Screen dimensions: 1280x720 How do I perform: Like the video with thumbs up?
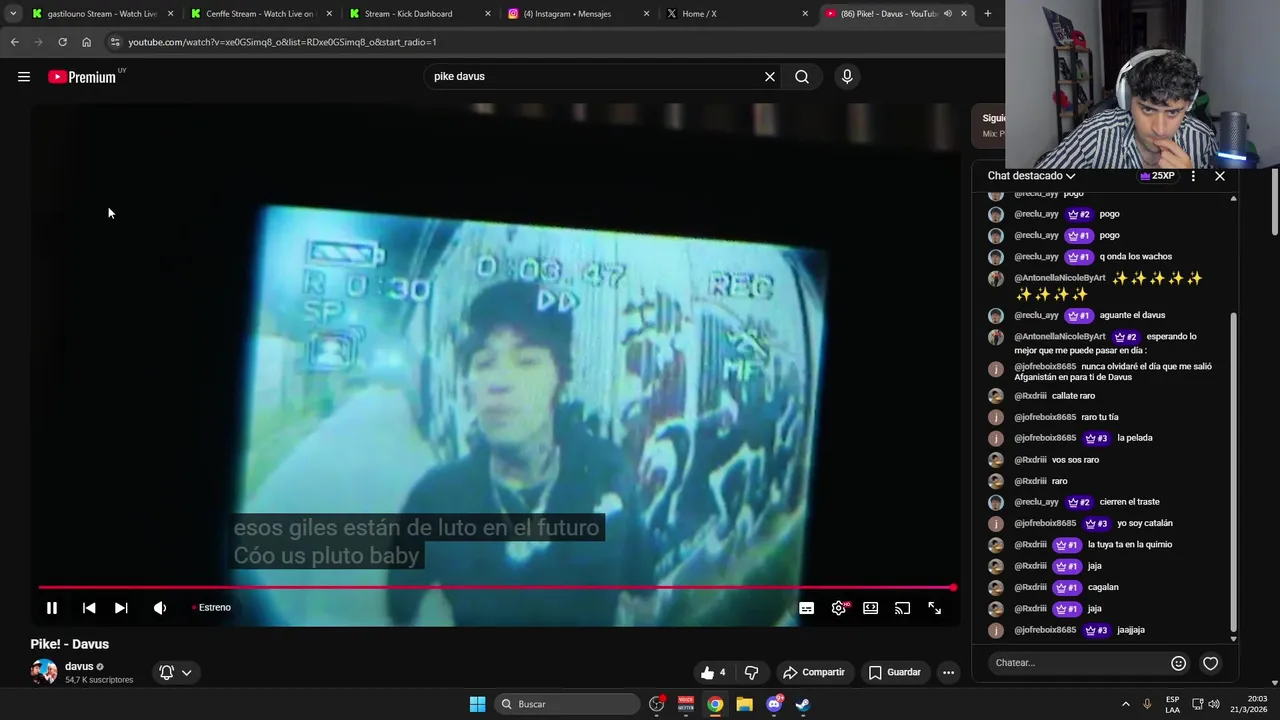pyautogui.click(x=713, y=672)
